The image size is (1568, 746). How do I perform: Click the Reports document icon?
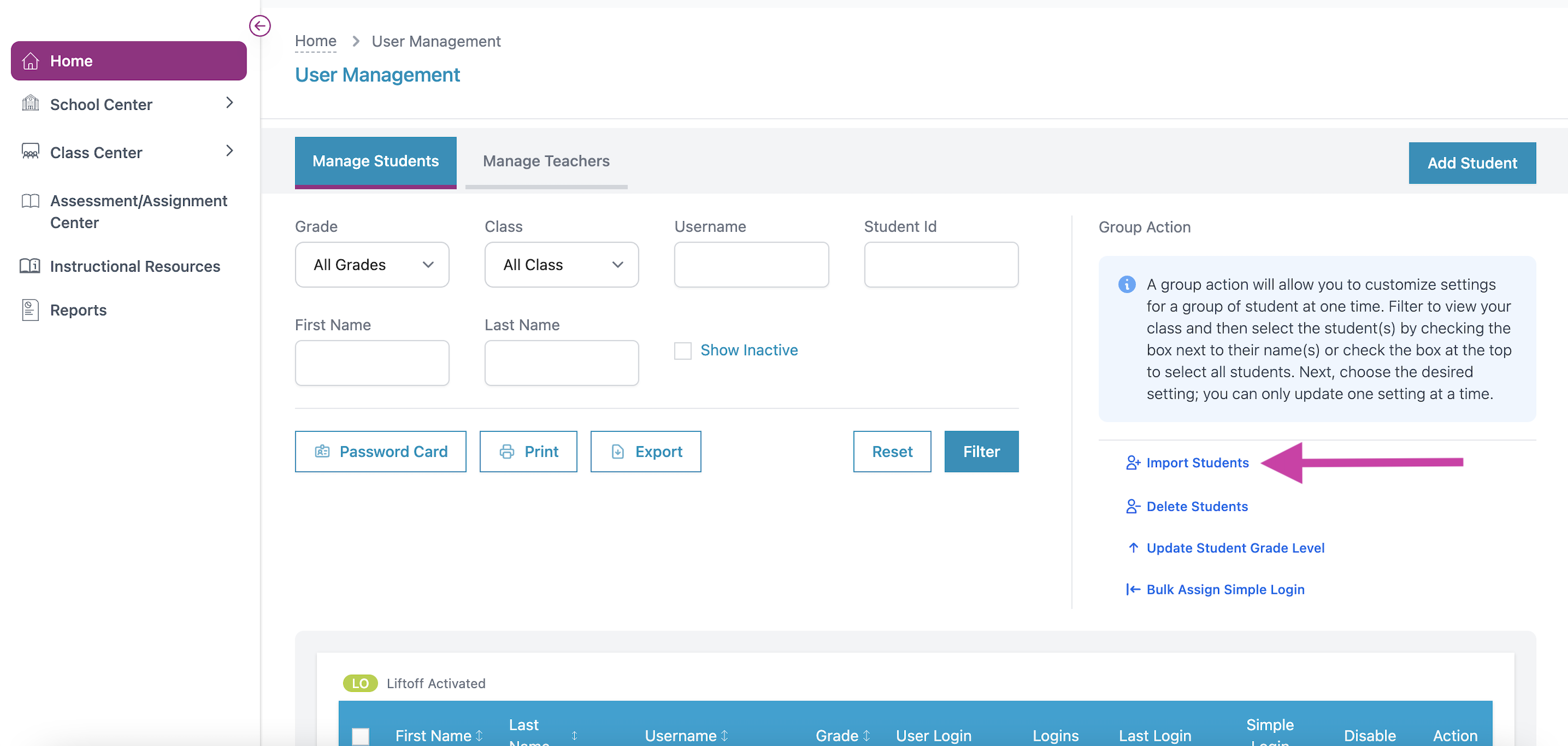tap(30, 310)
